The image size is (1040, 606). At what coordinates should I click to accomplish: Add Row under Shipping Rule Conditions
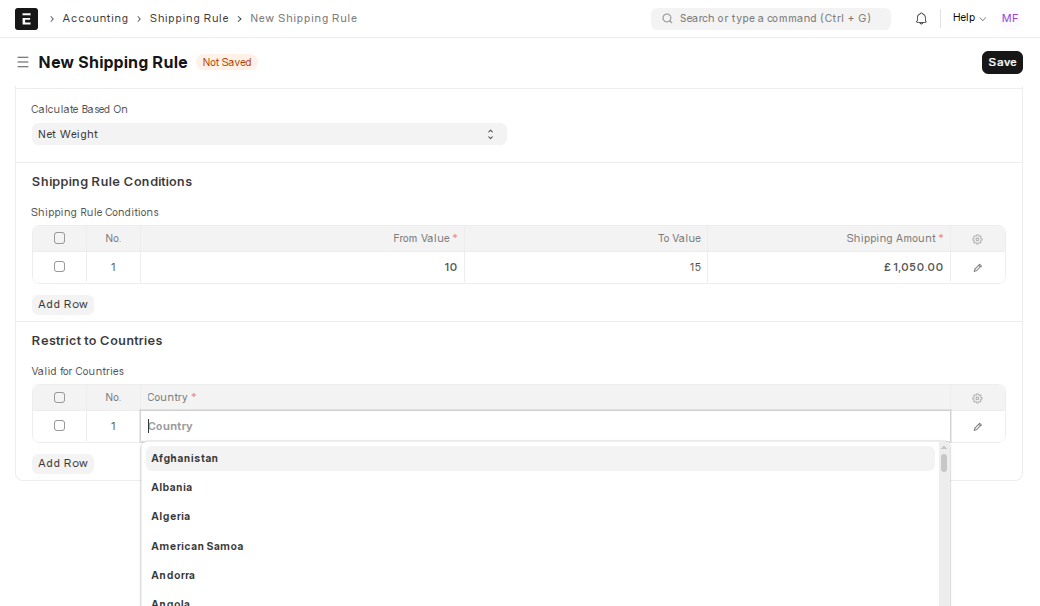tap(63, 304)
